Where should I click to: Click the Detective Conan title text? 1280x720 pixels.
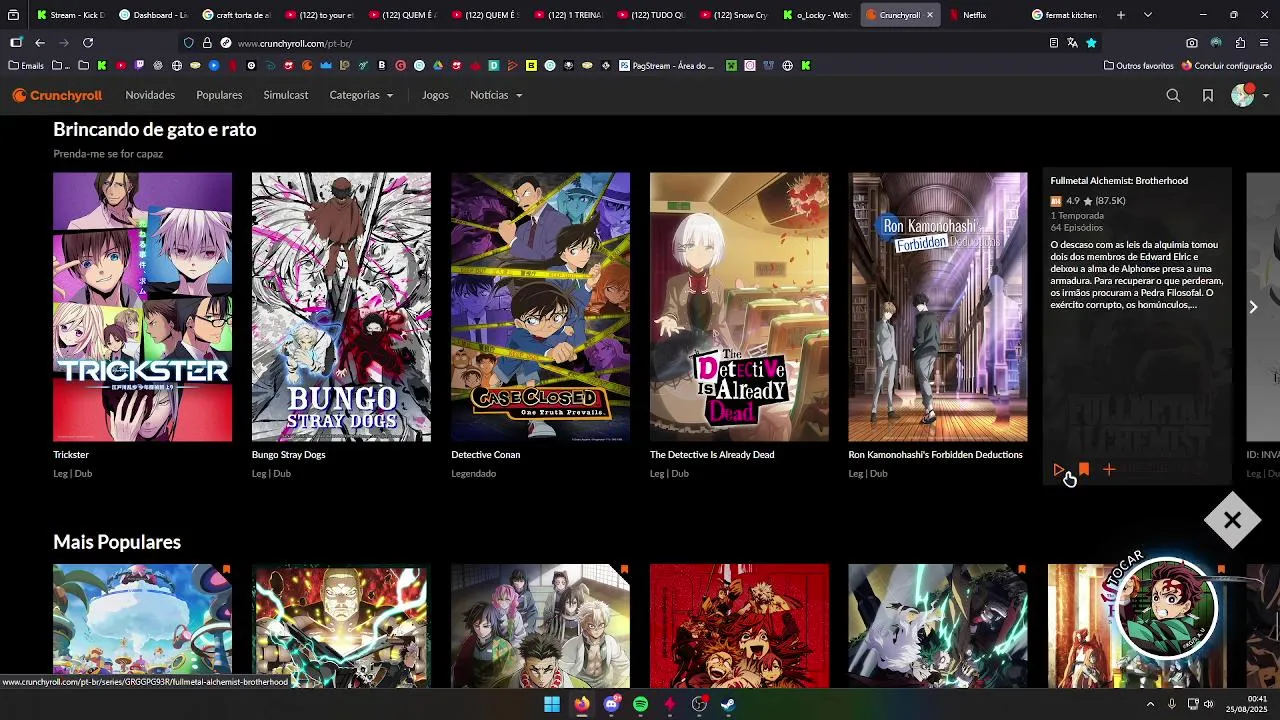(x=485, y=454)
